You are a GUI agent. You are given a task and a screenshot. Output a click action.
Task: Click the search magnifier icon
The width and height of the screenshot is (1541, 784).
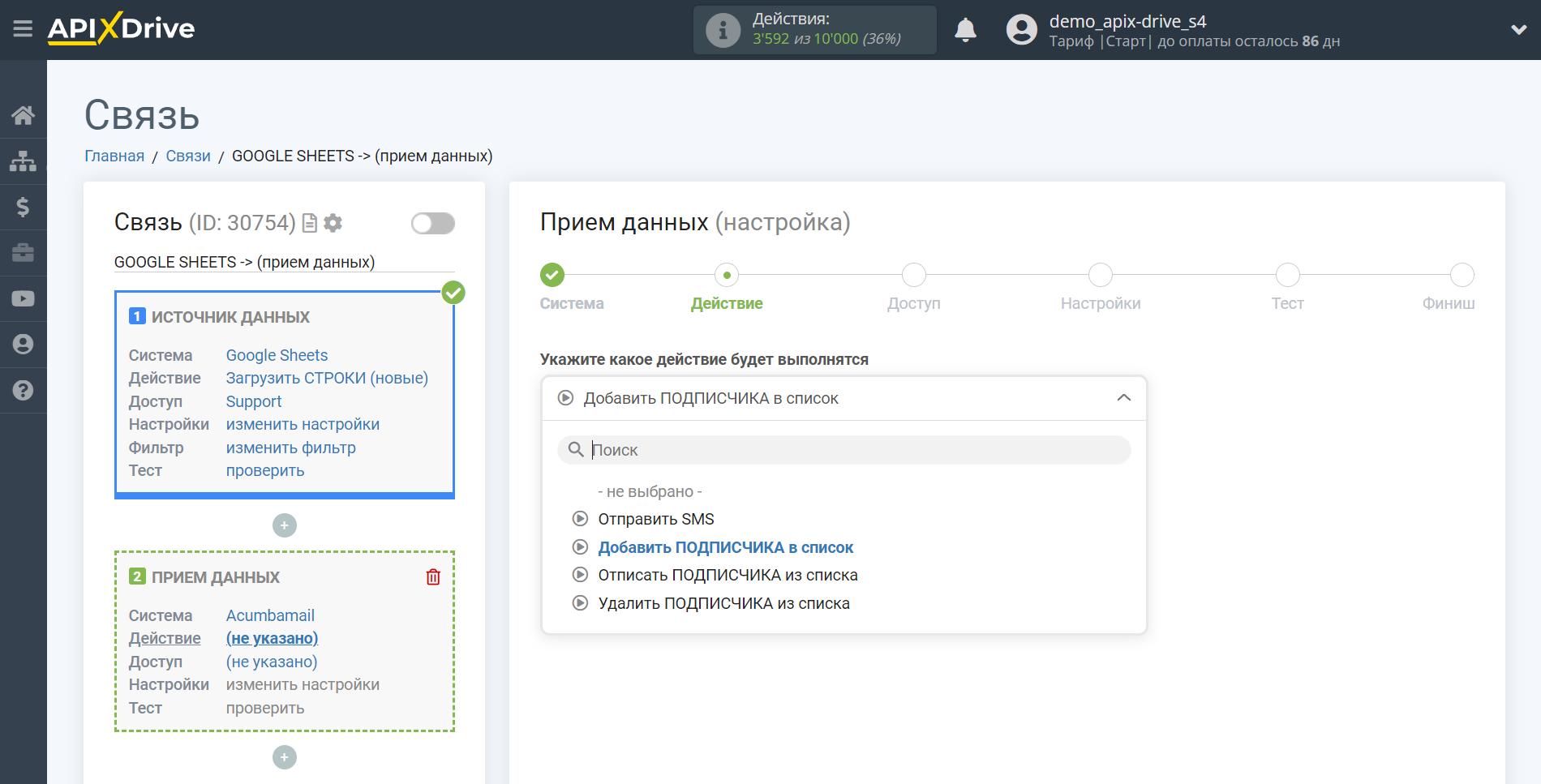click(x=576, y=449)
